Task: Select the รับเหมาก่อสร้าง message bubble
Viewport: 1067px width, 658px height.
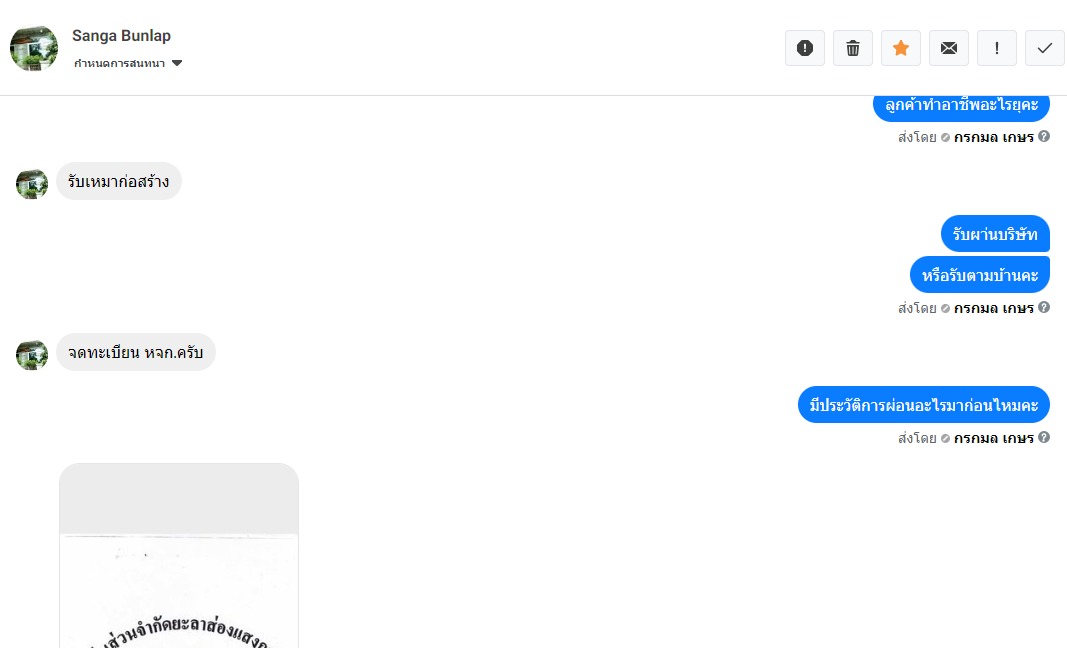Action: [118, 181]
